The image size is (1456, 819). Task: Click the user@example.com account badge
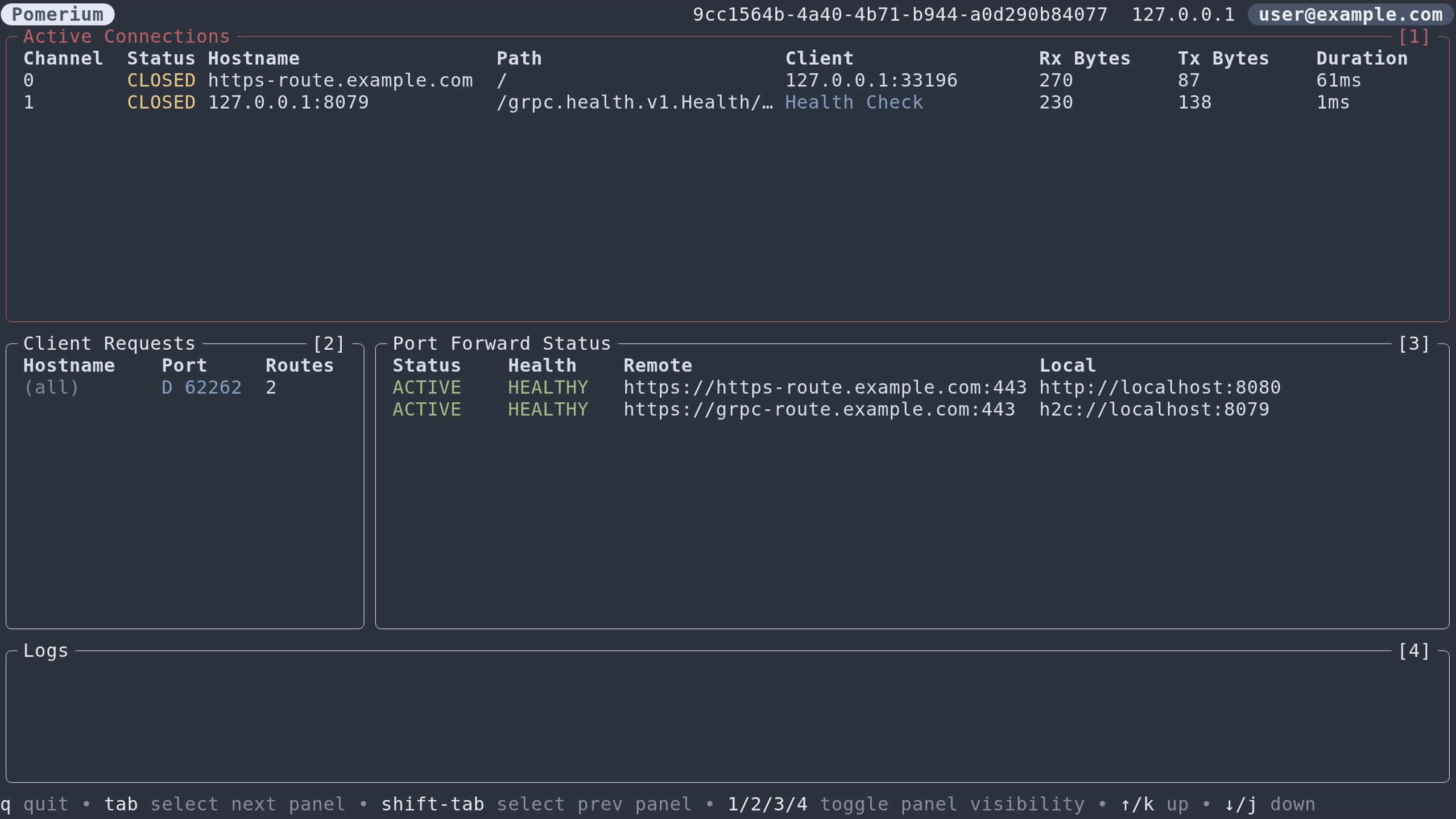[1350, 14]
